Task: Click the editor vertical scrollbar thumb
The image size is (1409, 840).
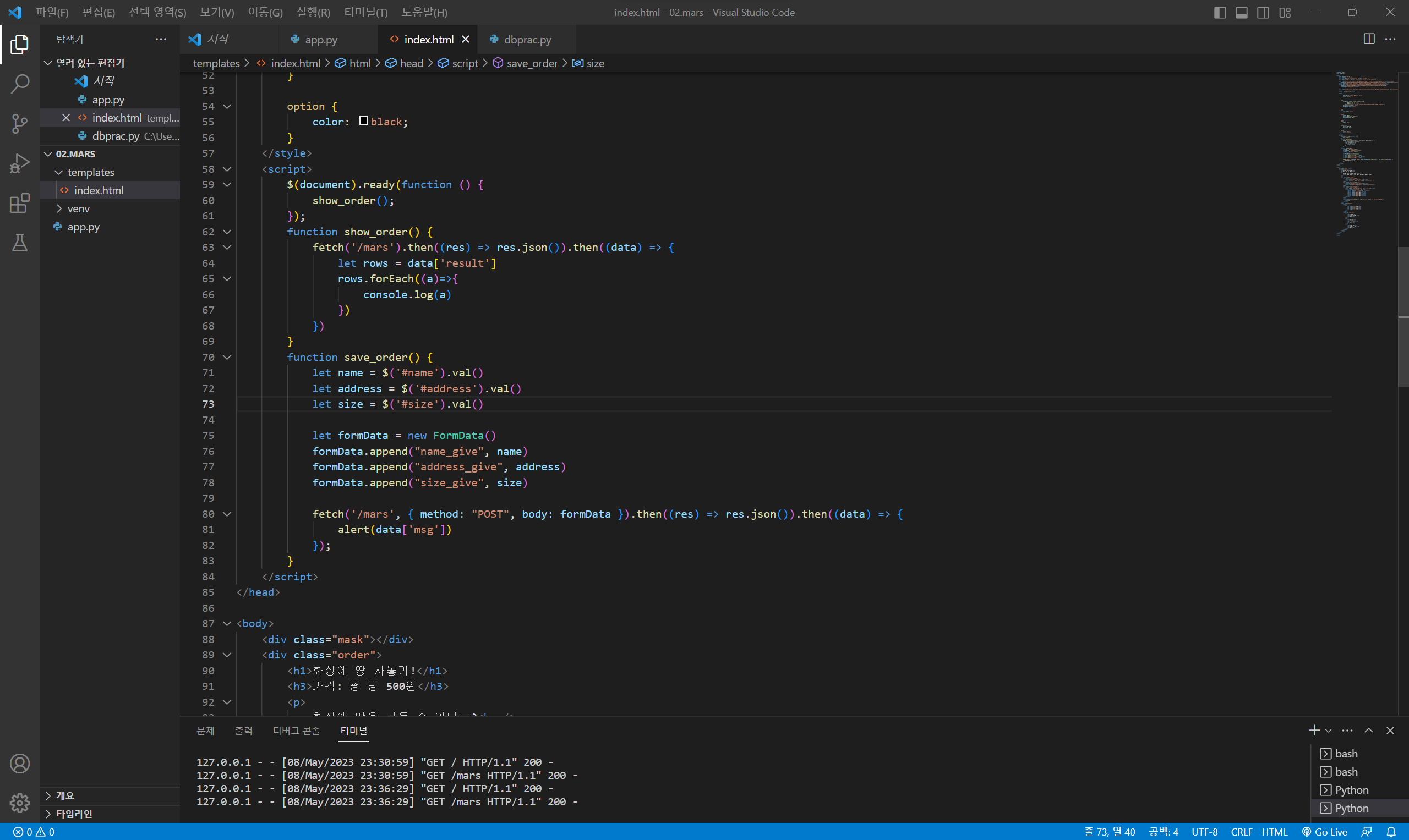Action: [x=1403, y=317]
